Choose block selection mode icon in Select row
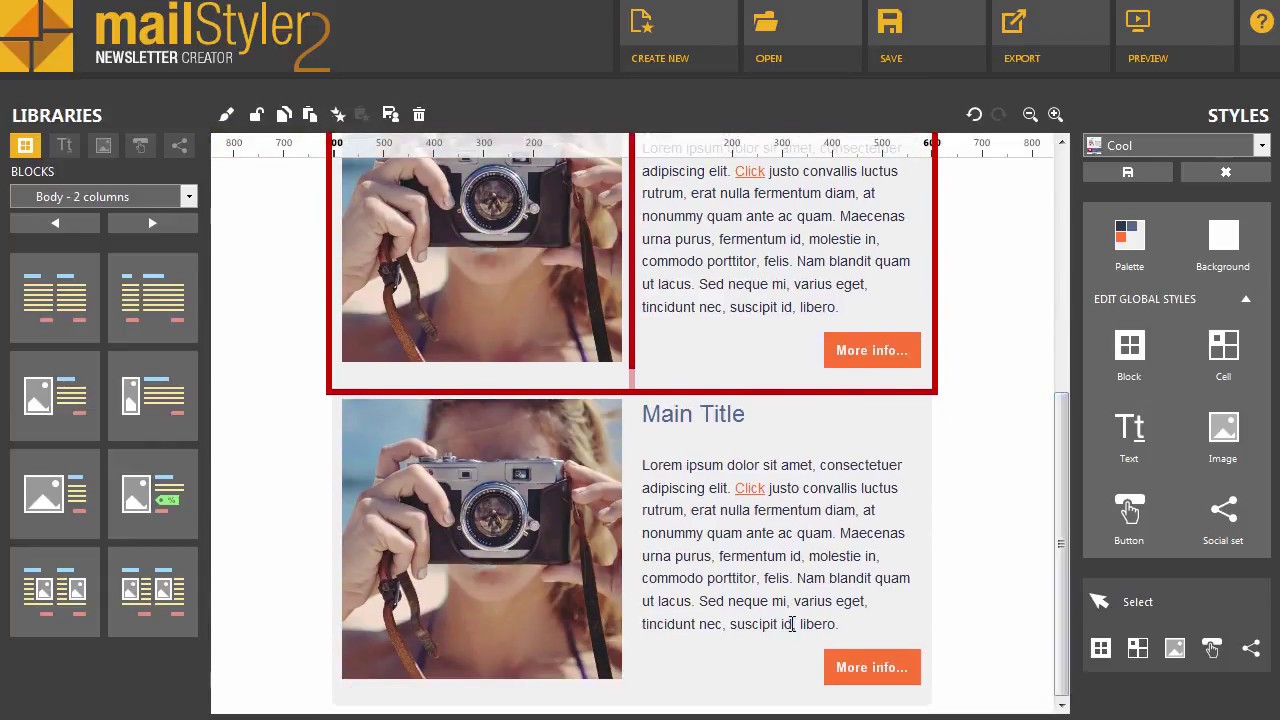Viewport: 1280px width, 720px height. point(1100,648)
